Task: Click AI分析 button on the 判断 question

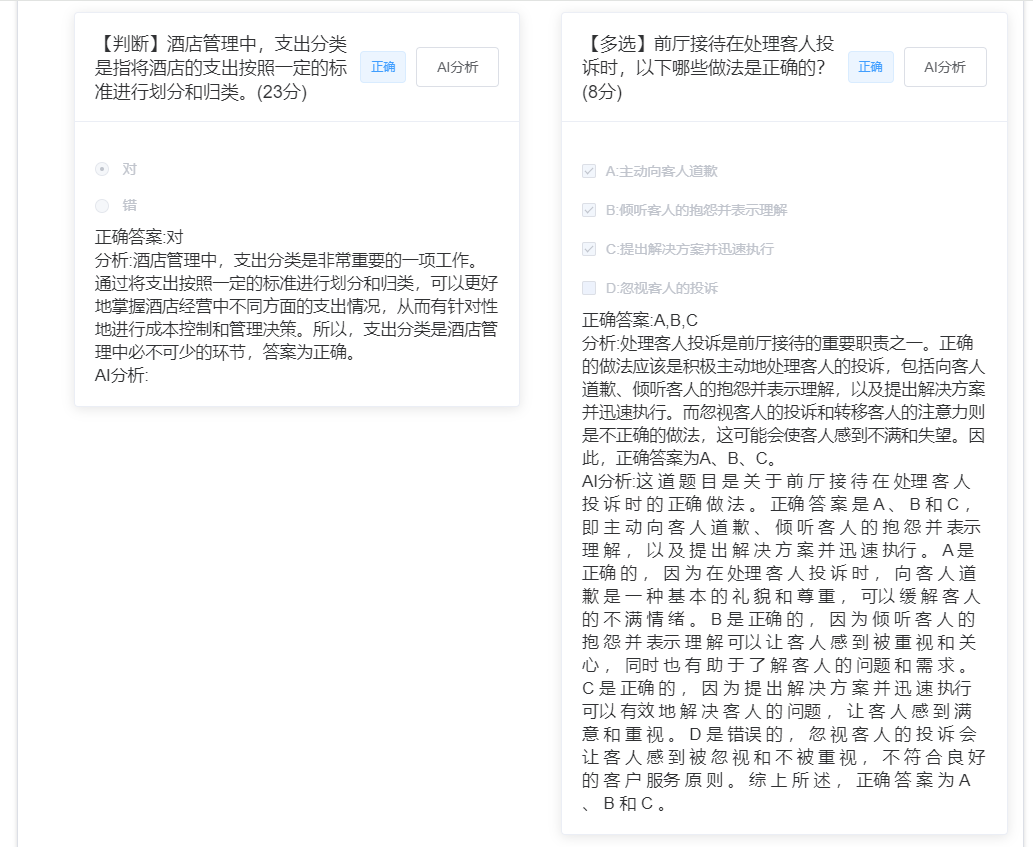Action: click(457, 67)
